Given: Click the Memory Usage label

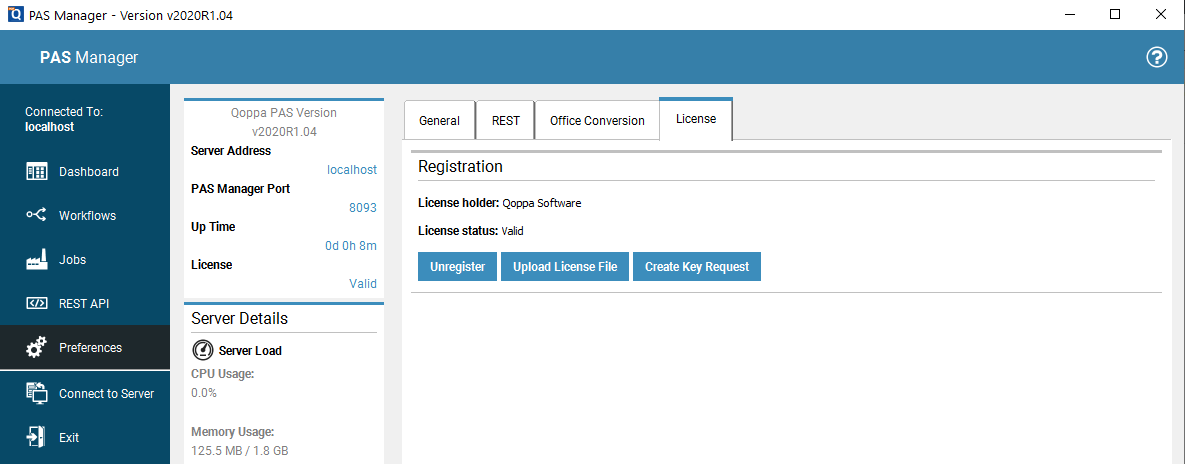Looking at the screenshot, I should [x=232, y=432].
